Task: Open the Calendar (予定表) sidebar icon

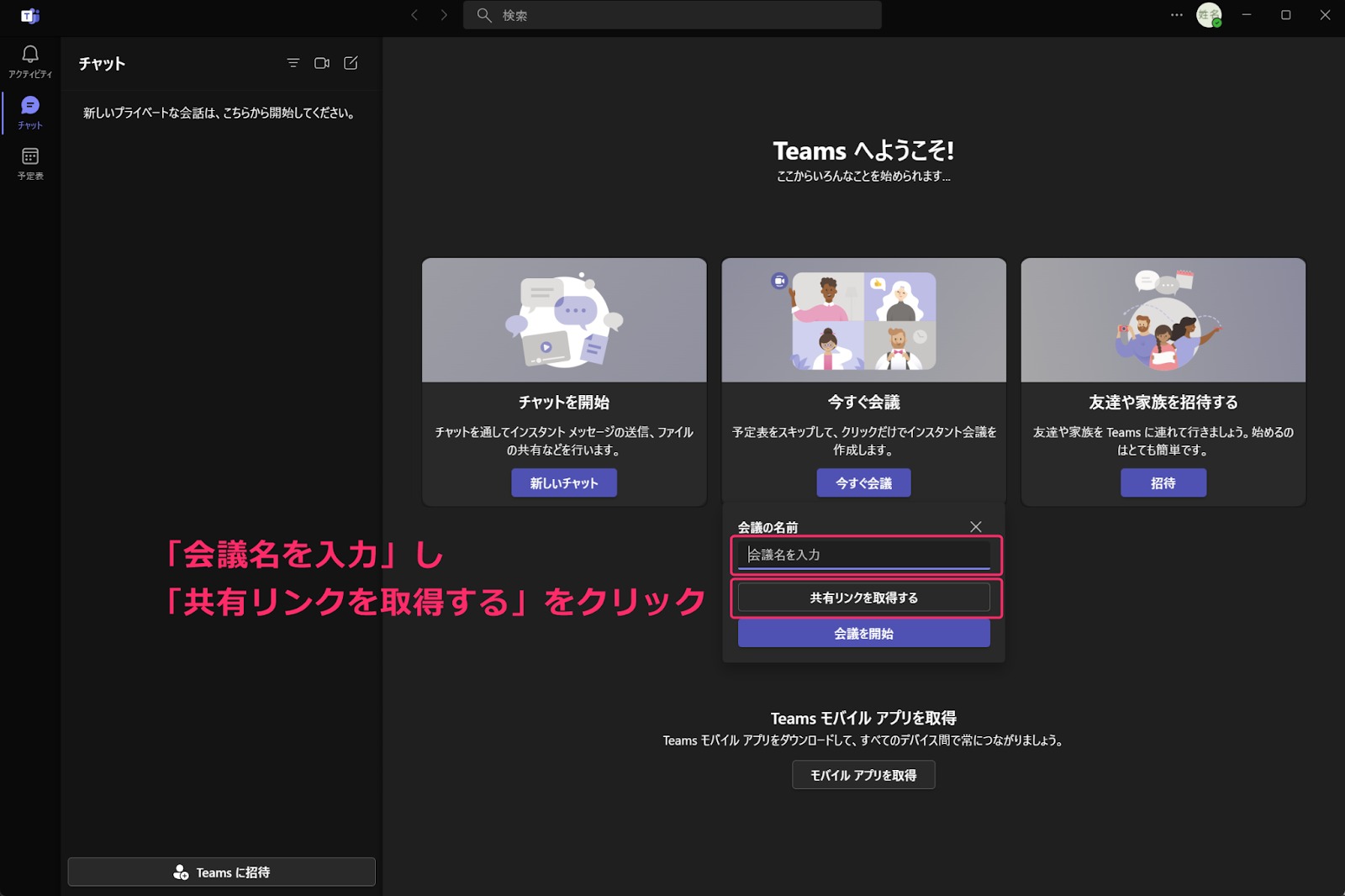Action: pyautogui.click(x=30, y=164)
